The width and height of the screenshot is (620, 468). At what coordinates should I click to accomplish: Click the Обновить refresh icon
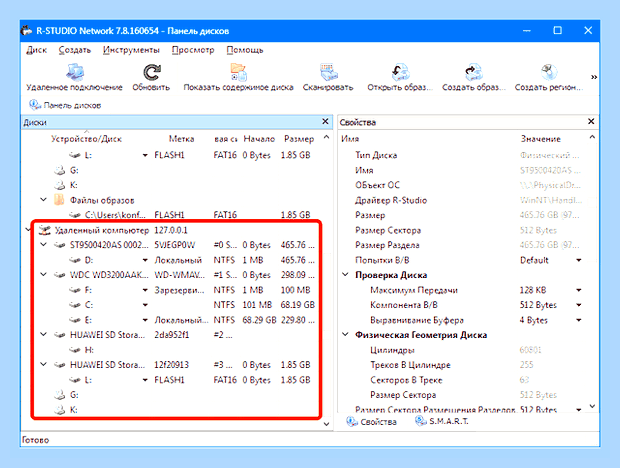pos(151,72)
